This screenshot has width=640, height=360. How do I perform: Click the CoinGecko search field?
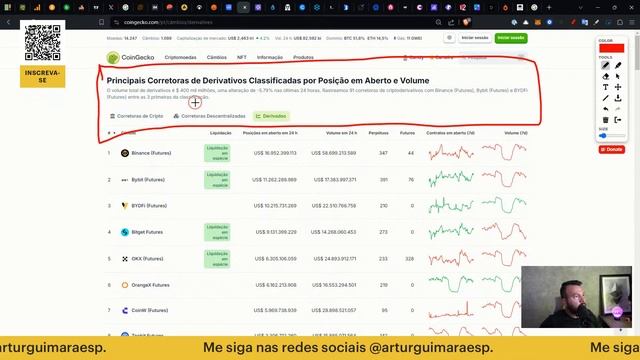point(493,58)
